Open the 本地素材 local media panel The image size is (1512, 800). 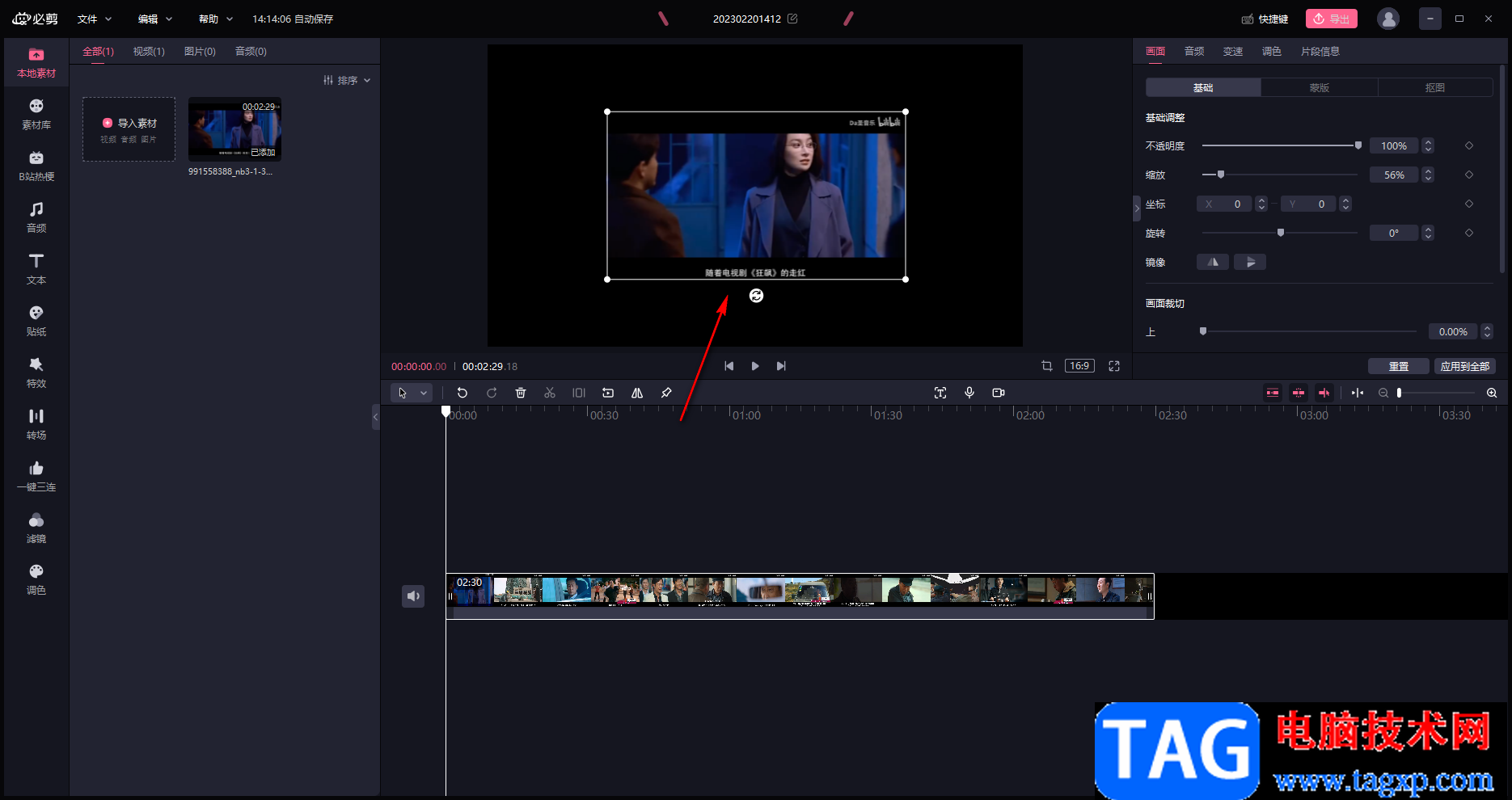coord(36,63)
